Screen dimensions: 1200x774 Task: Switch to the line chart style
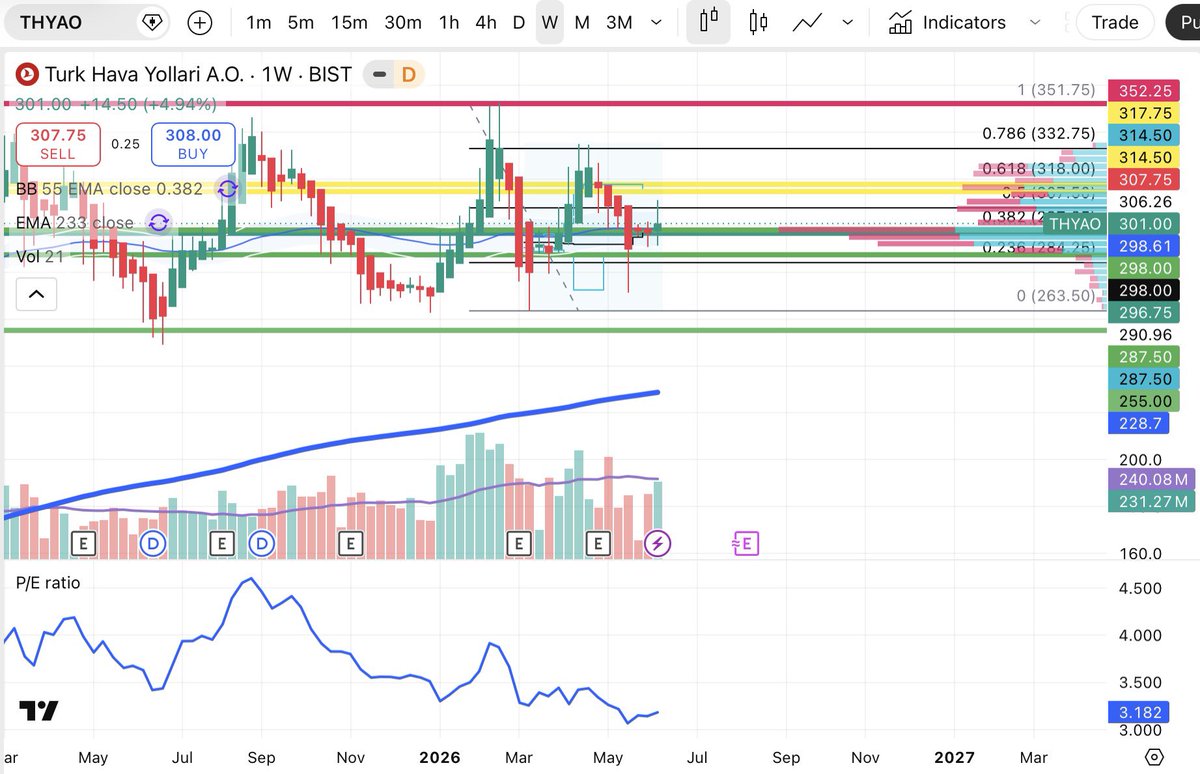[808, 22]
